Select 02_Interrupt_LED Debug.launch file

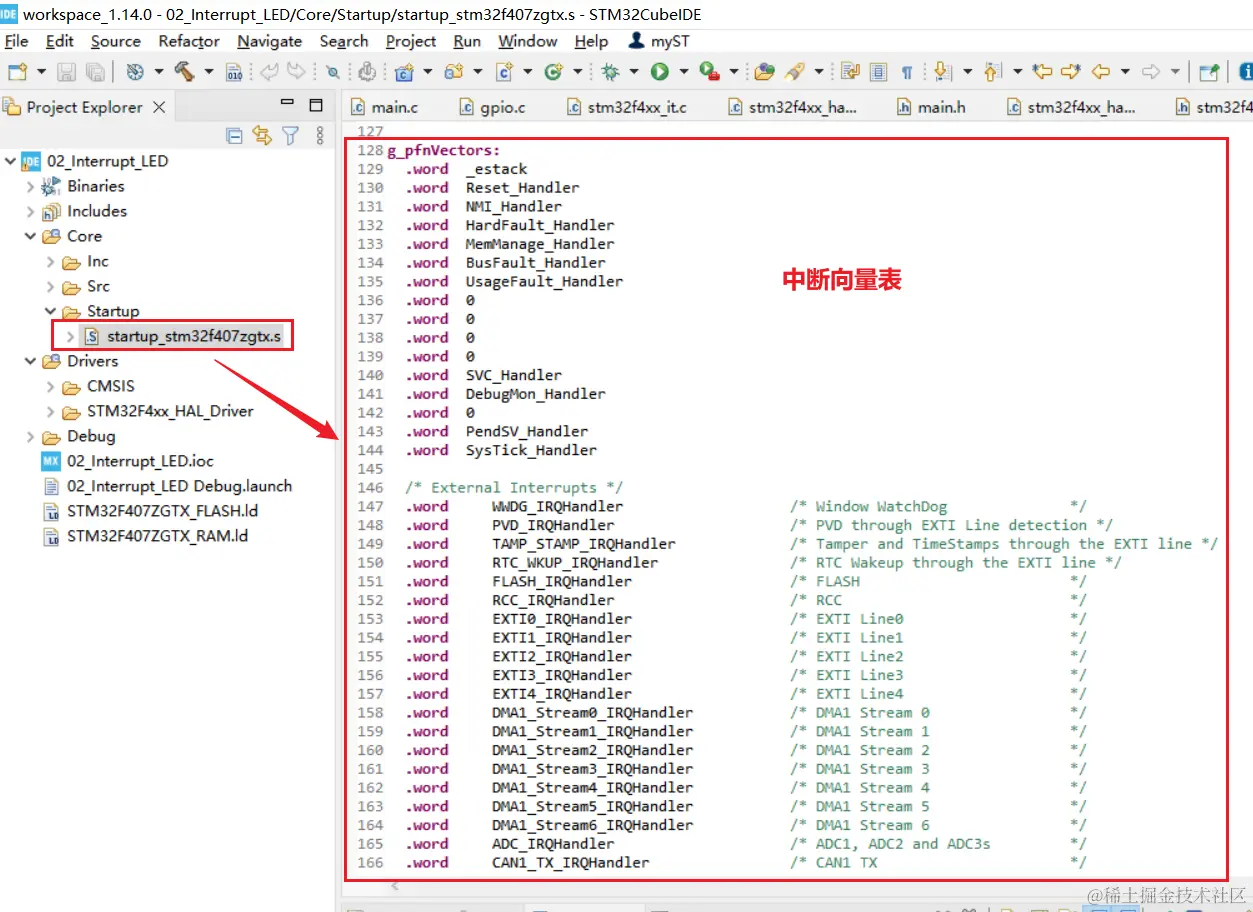pos(167,486)
